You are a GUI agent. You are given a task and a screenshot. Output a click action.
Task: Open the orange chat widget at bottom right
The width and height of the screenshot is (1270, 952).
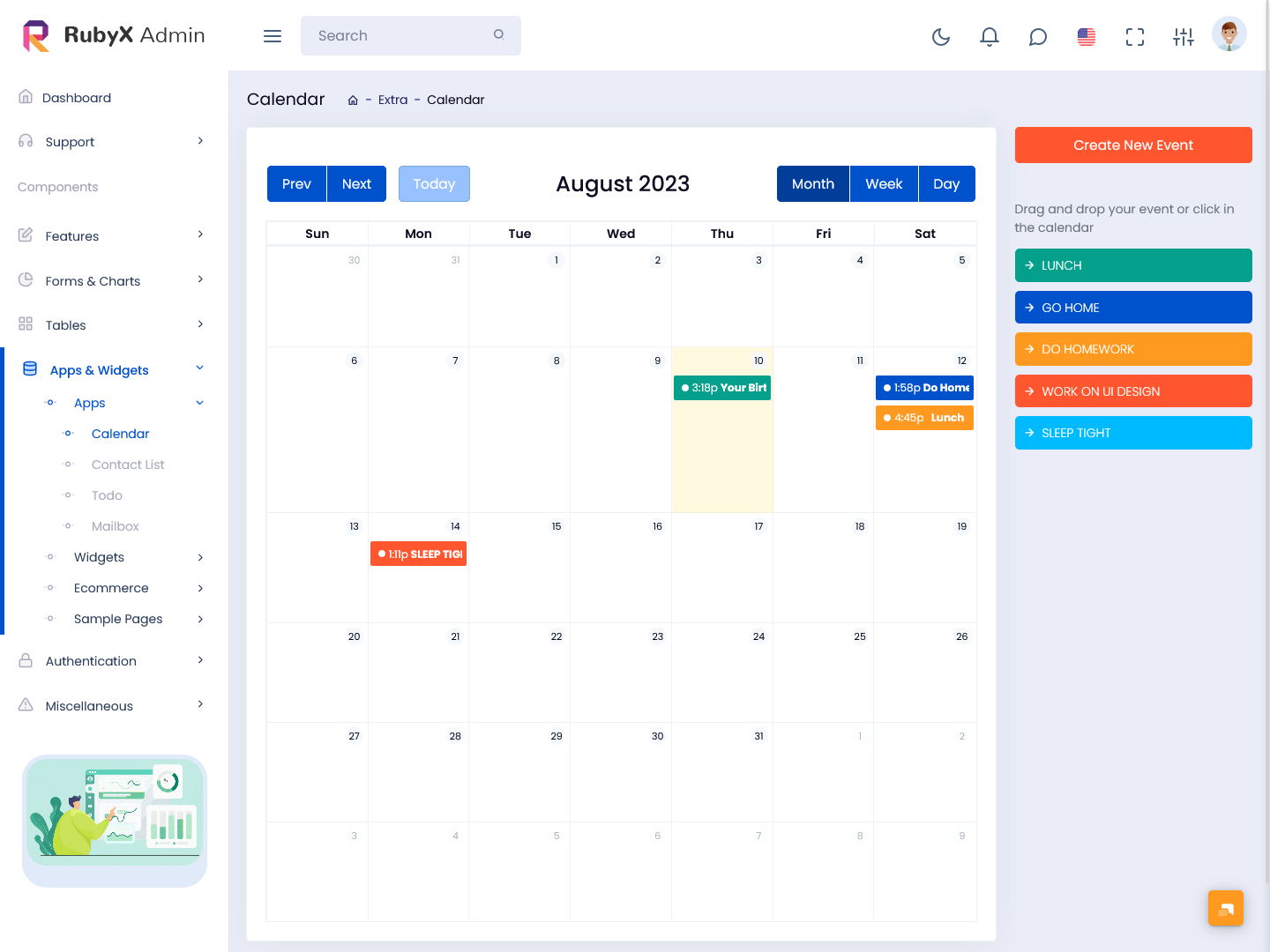click(1225, 908)
